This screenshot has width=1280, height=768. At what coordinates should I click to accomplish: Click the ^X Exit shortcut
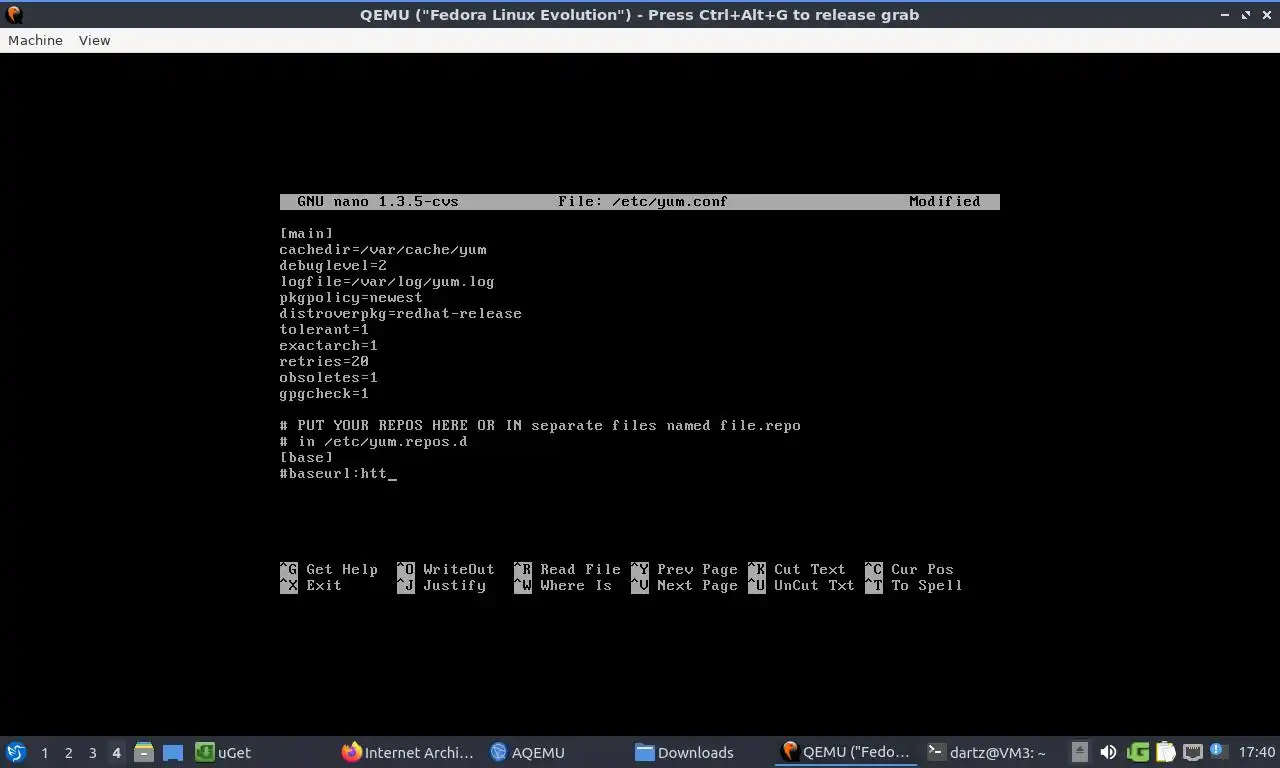click(311, 585)
